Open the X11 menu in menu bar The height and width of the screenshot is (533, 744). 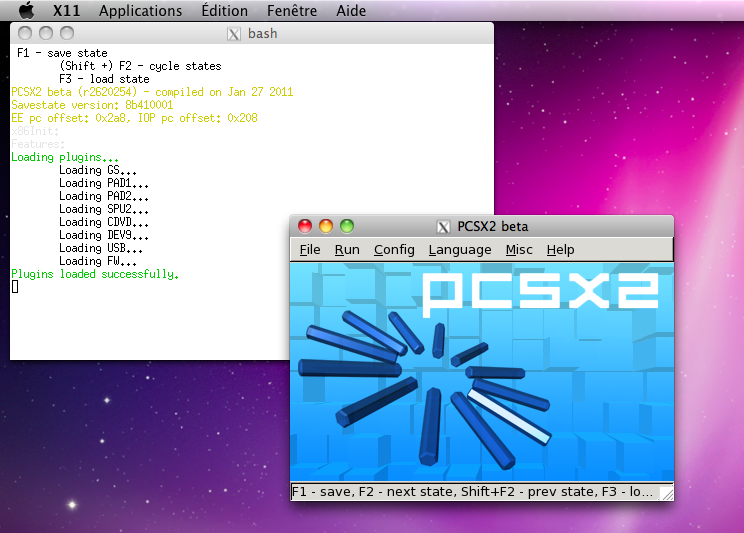click(66, 10)
